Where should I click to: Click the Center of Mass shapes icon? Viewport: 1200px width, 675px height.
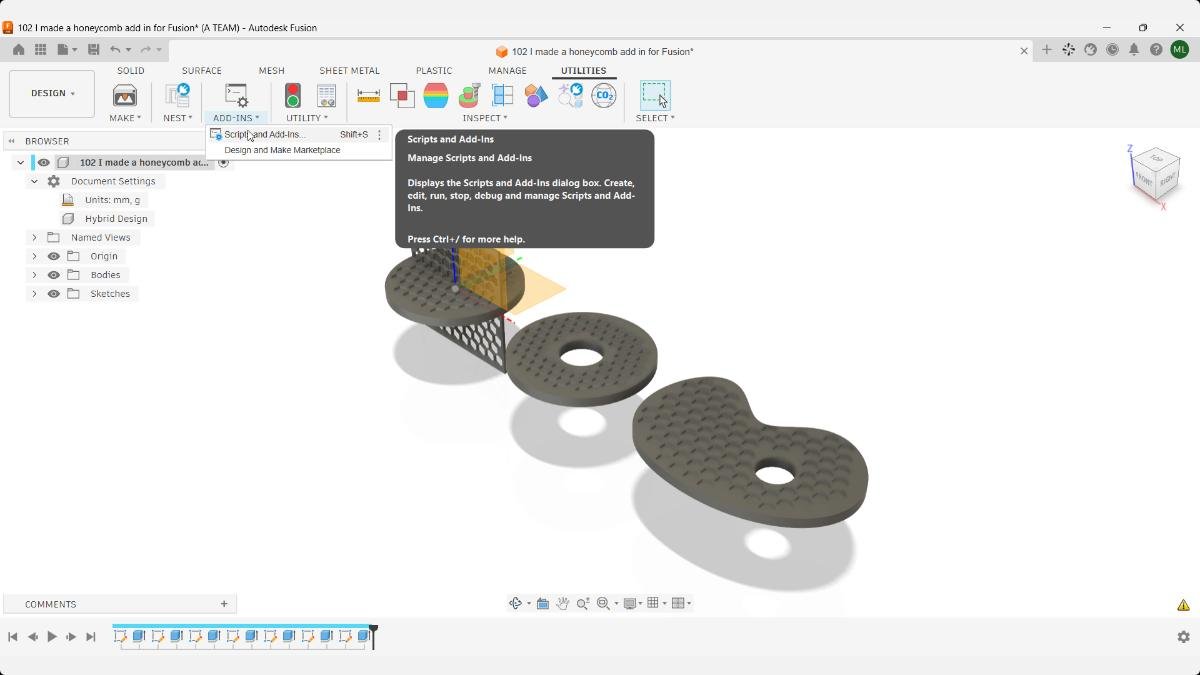tap(536, 96)
